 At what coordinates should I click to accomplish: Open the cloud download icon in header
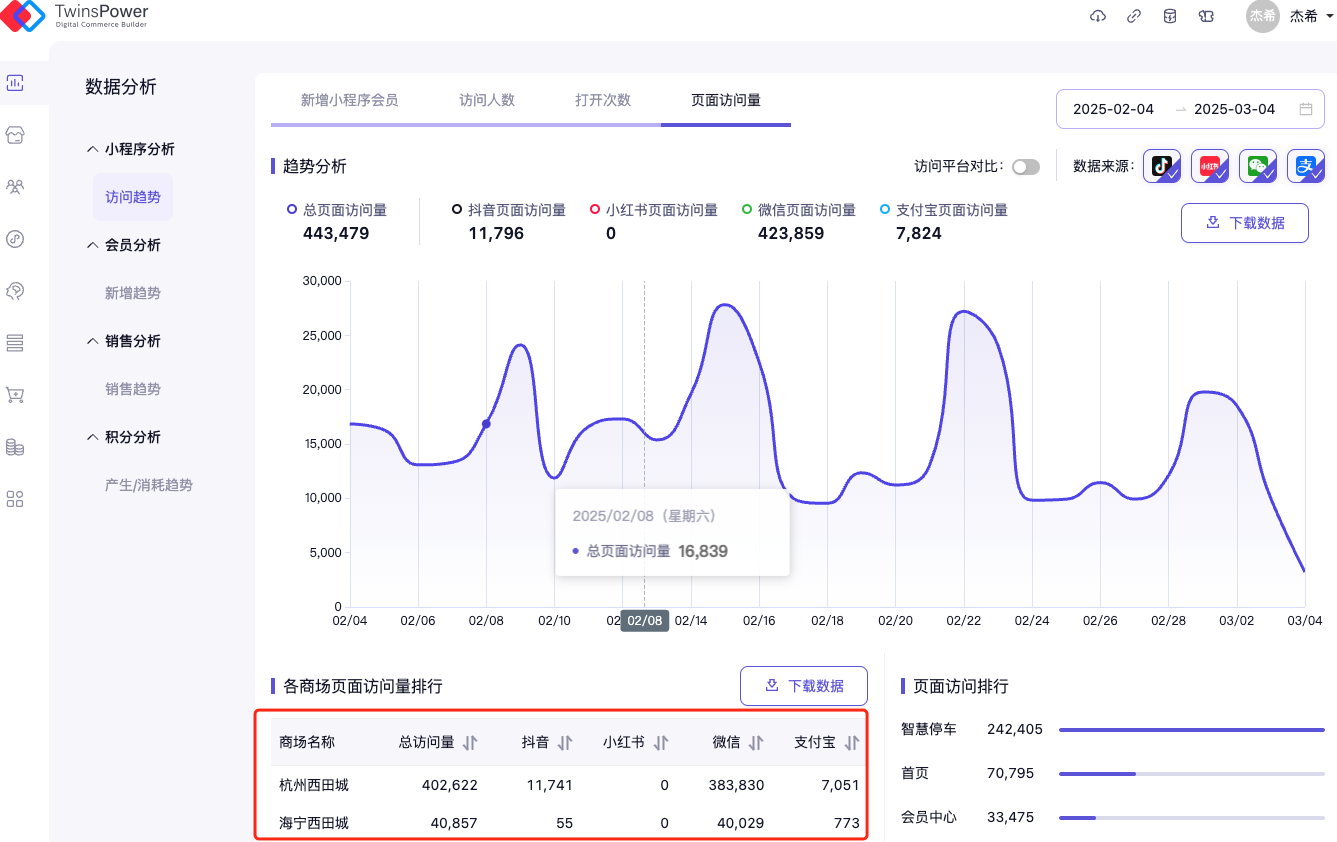(x=1098, y=16)
